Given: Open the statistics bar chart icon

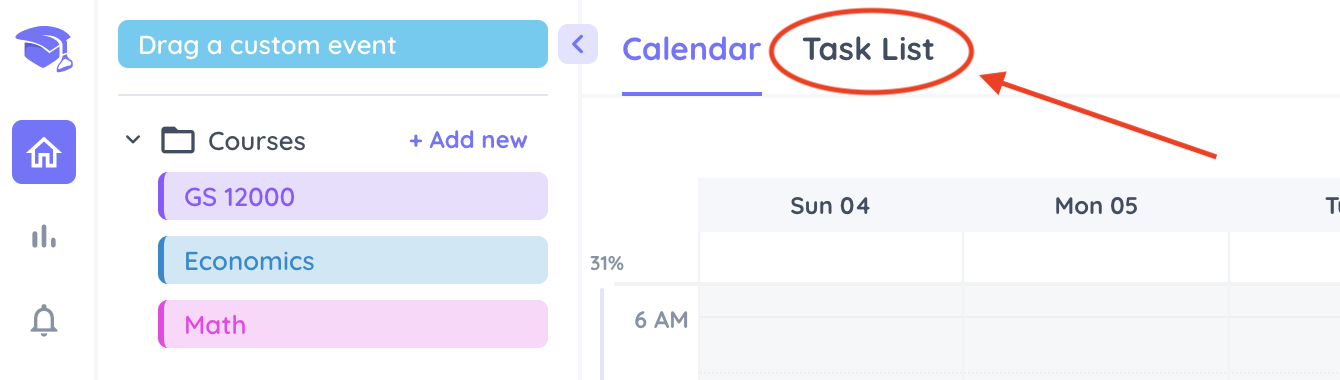Looking at the screenshot, I should (x=44, y=237).
